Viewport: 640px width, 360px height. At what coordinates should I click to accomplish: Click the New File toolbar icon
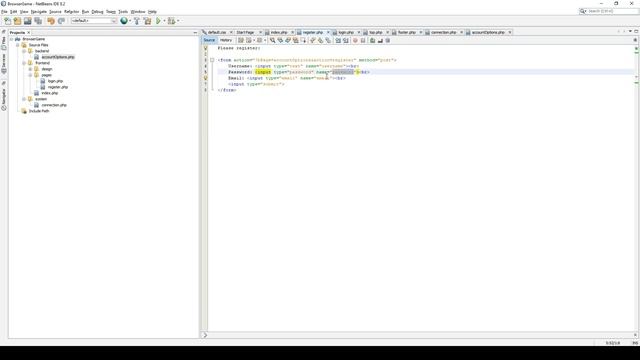[x=8, y=21]
